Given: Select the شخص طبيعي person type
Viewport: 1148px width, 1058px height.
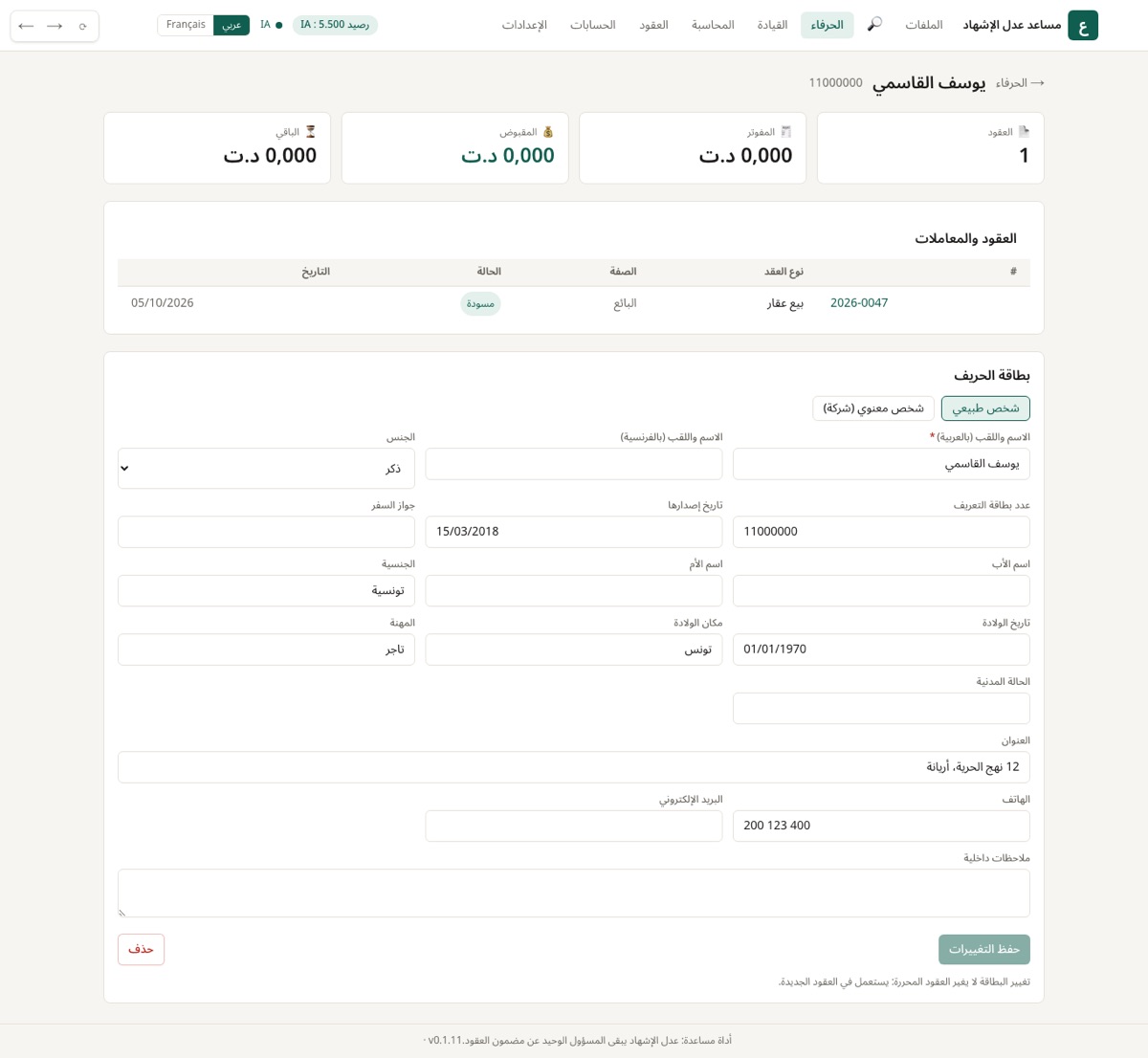Looking at the screenshot, I should 985,408.
